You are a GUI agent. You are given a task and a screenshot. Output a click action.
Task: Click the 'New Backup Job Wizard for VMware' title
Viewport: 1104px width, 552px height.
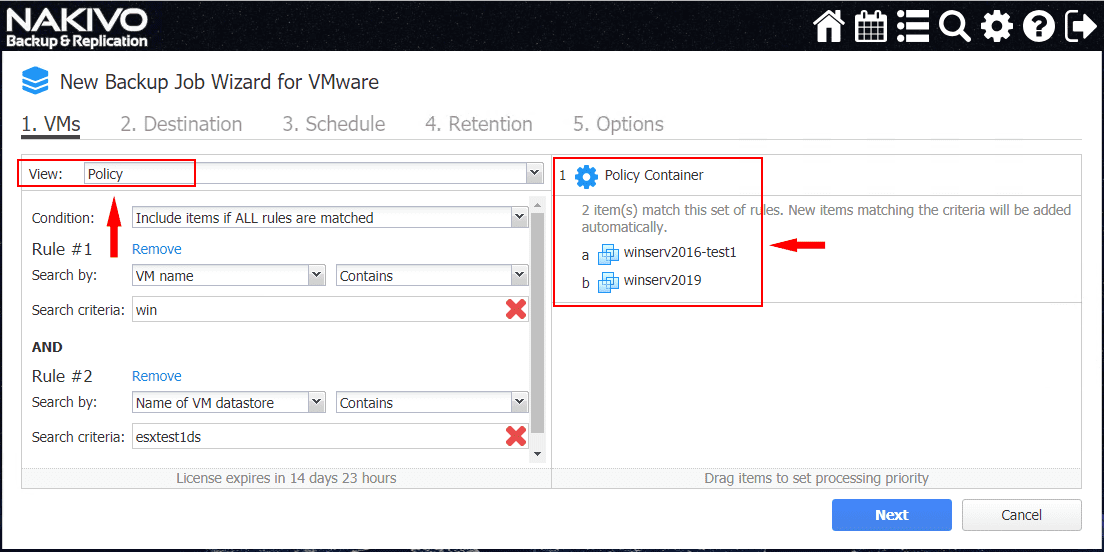[219, 82]
